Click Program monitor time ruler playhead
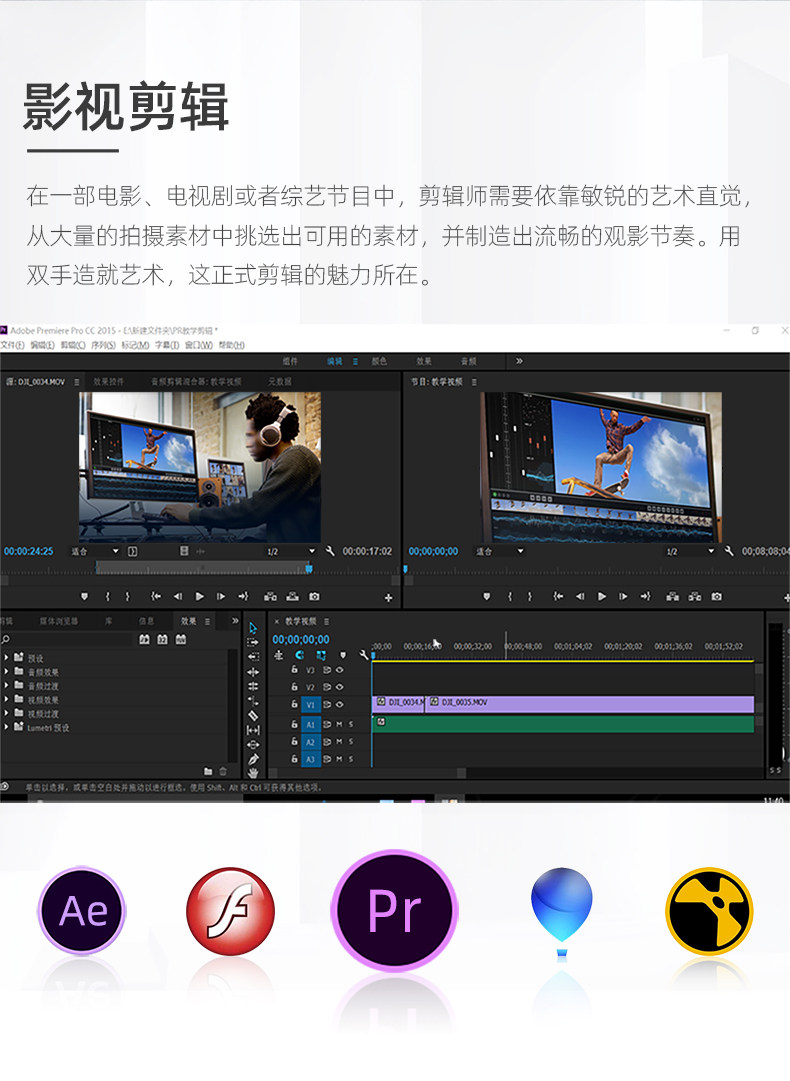Screen dimensions: 790x1081 [x=405, y=569]
